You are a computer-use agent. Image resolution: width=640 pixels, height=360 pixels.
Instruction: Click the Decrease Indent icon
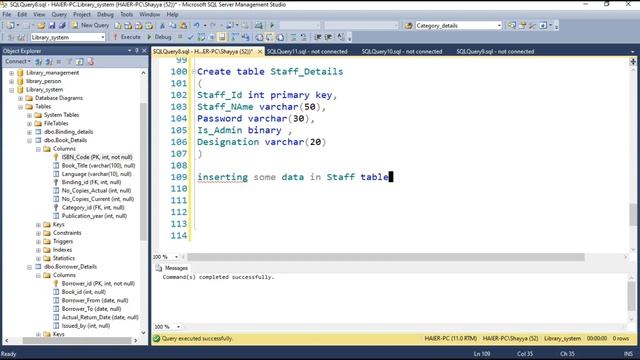click(x=318, y=37)
